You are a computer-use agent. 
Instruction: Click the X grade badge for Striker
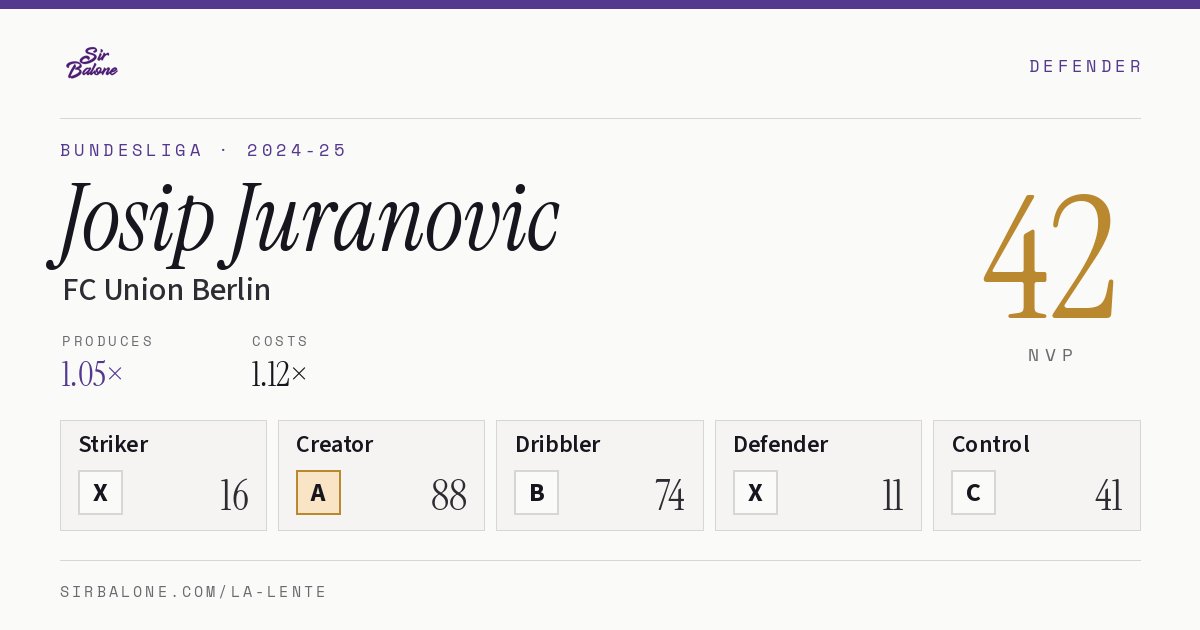(100, 492)
